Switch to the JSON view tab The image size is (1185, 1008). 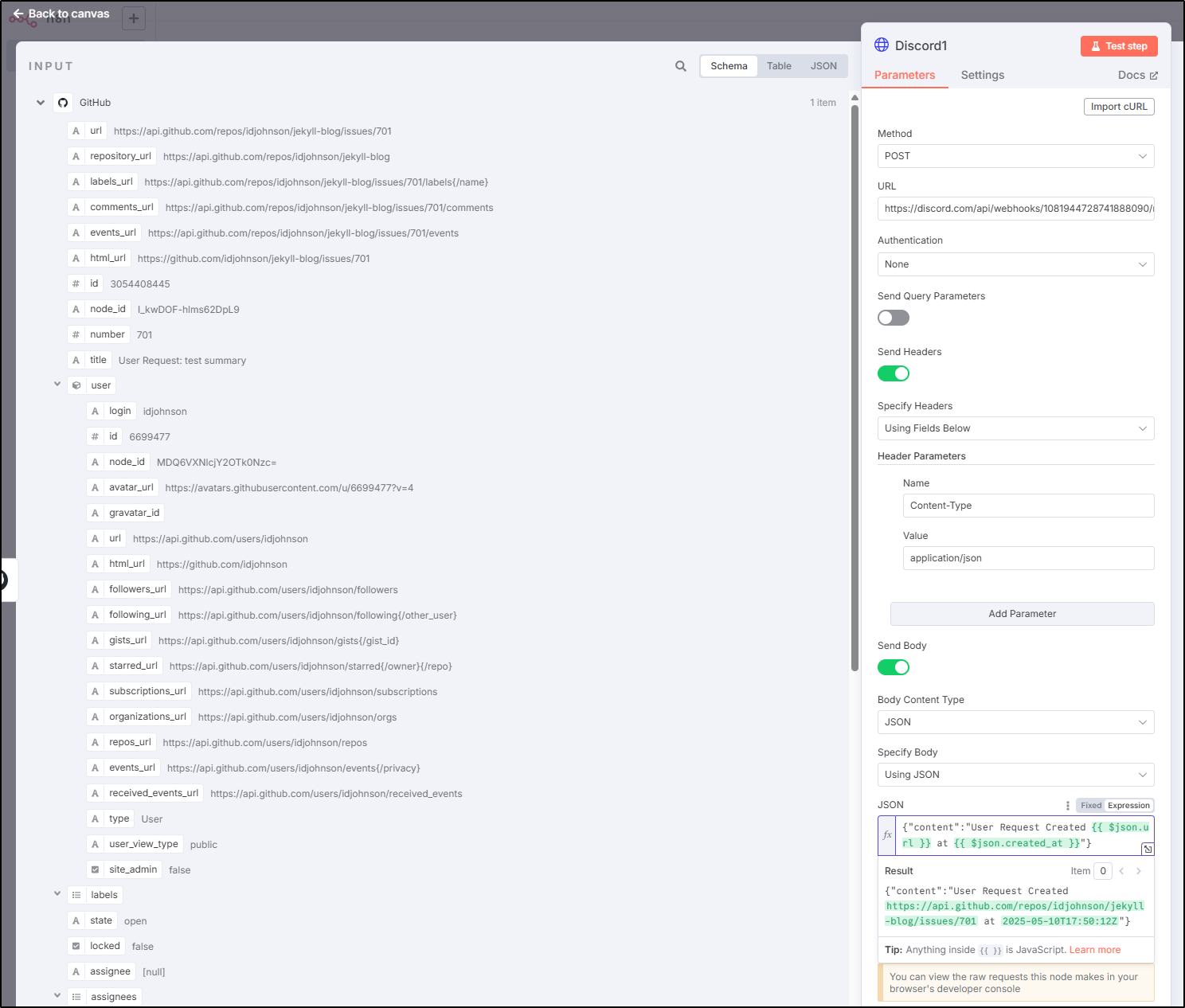pyautogui.click(x=823, y=66)
